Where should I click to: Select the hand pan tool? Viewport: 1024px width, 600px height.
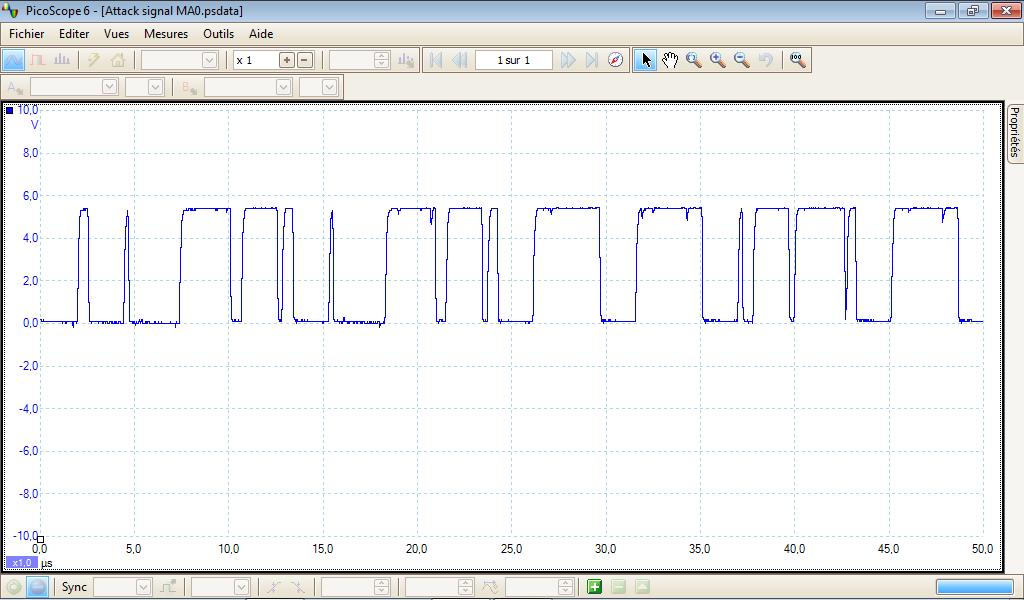[x=670, y=60]
